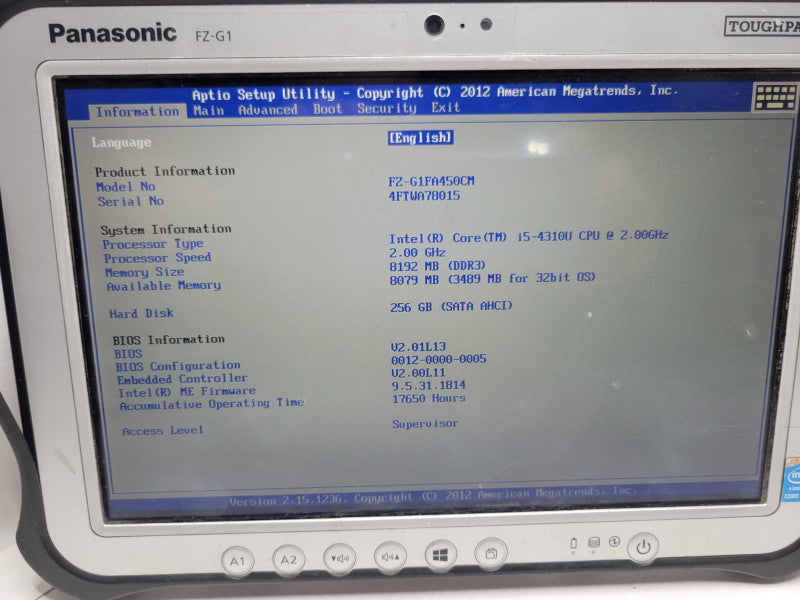Open the [English] language selector

pos(420,138)
